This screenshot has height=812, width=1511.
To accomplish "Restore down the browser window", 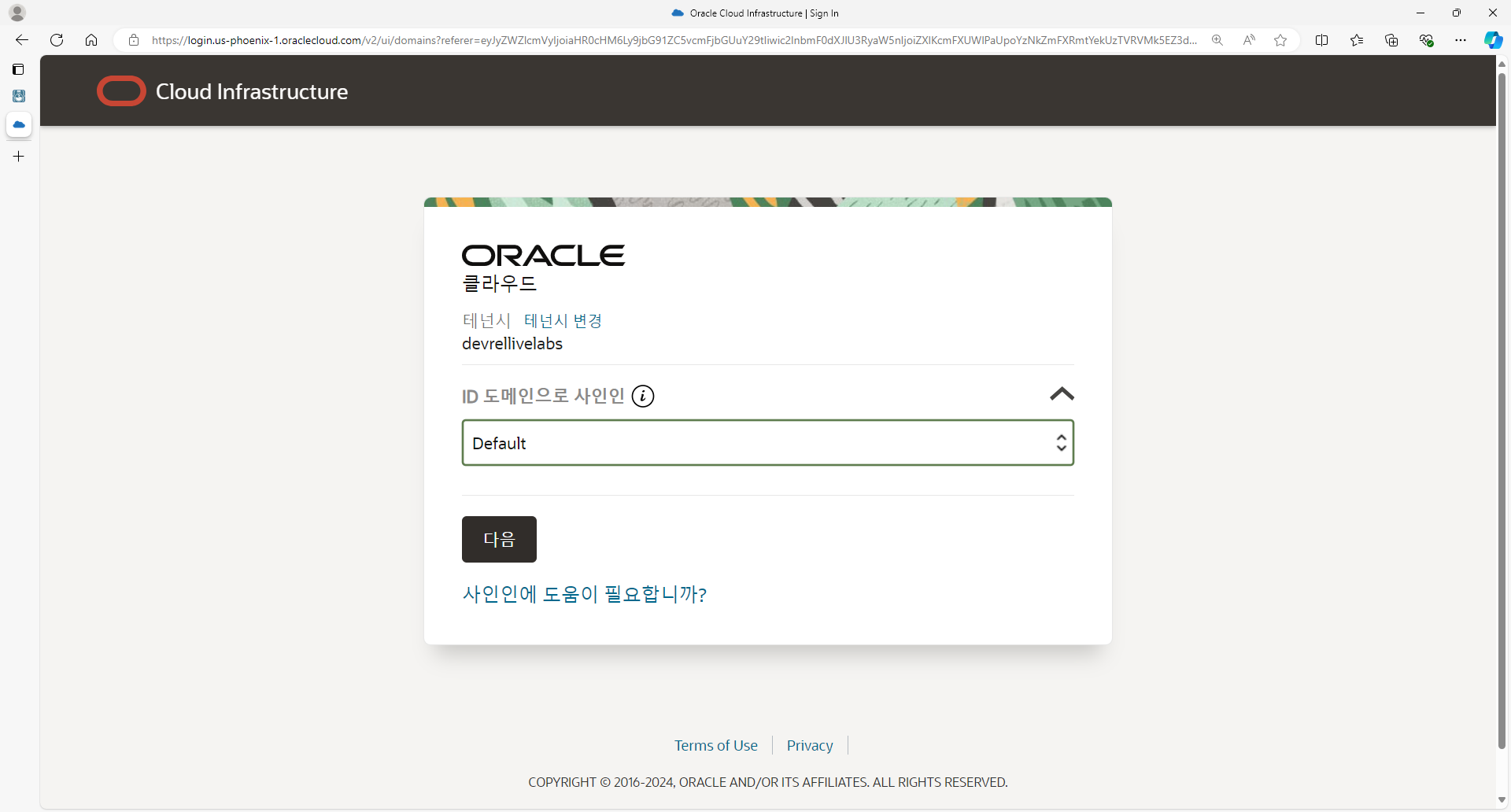I will click(x=1457, y=13).
